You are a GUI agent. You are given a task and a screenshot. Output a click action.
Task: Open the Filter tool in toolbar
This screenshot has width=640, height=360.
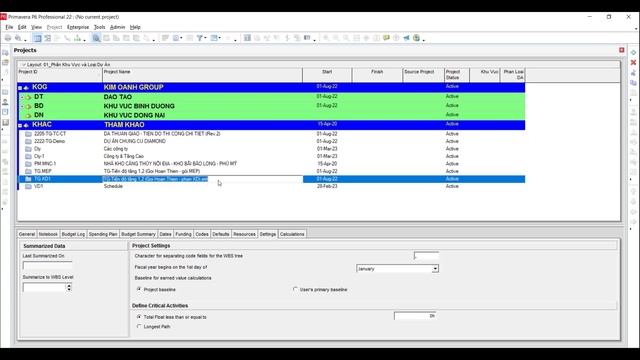[x=200, y=38]
